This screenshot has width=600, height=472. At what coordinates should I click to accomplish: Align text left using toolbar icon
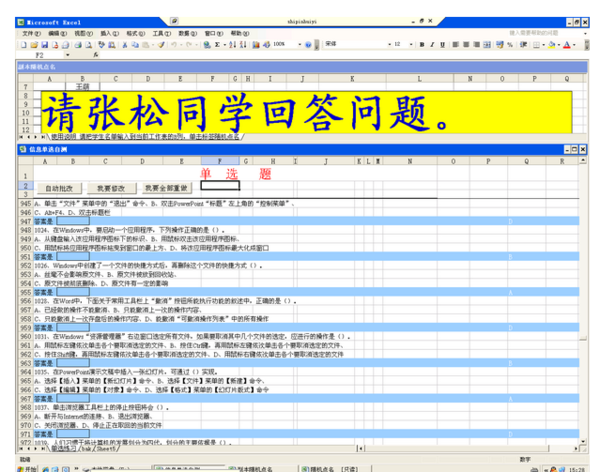(455, 45)
